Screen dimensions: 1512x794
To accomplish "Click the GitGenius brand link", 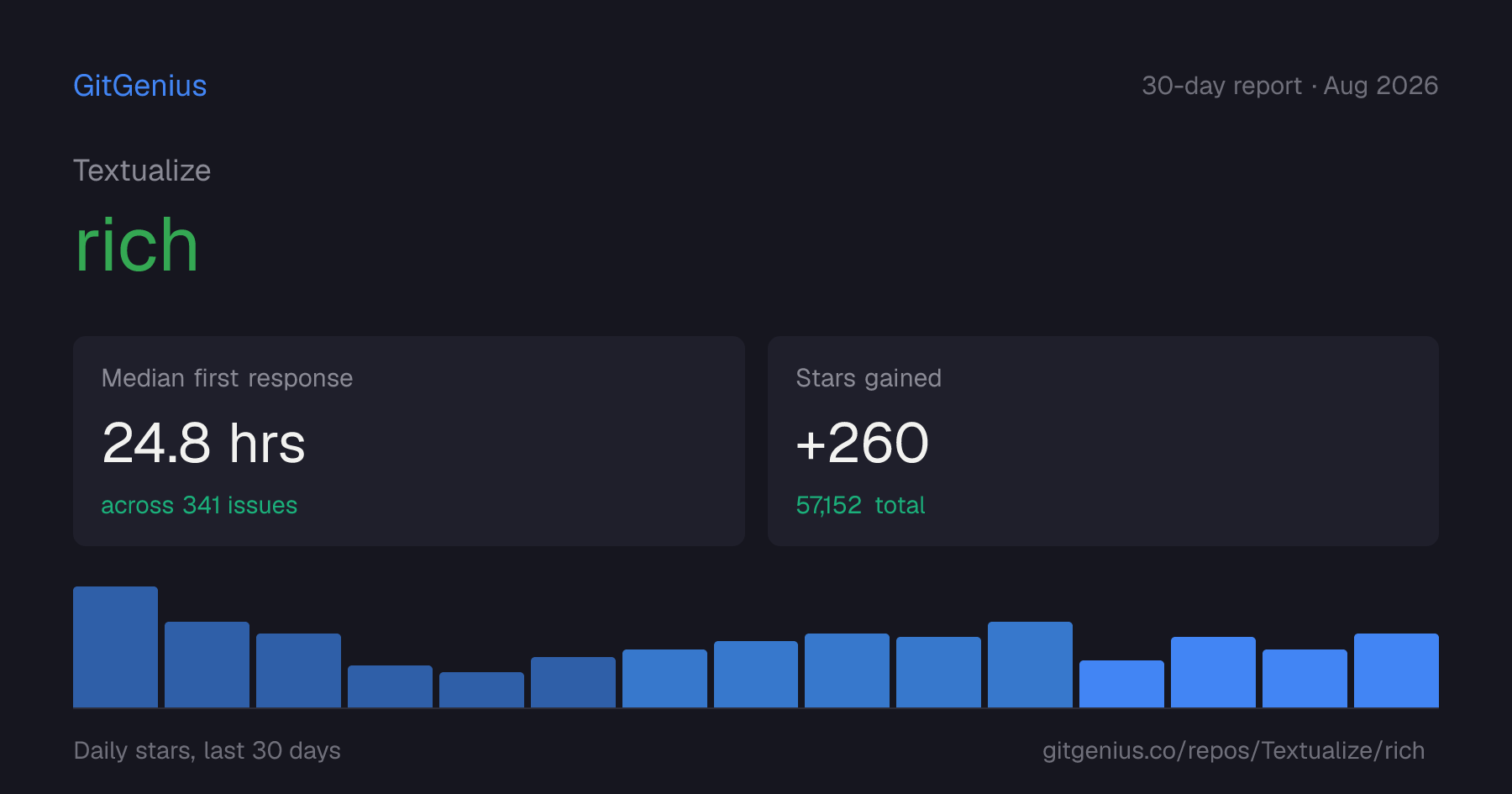I will coord(140,86).
